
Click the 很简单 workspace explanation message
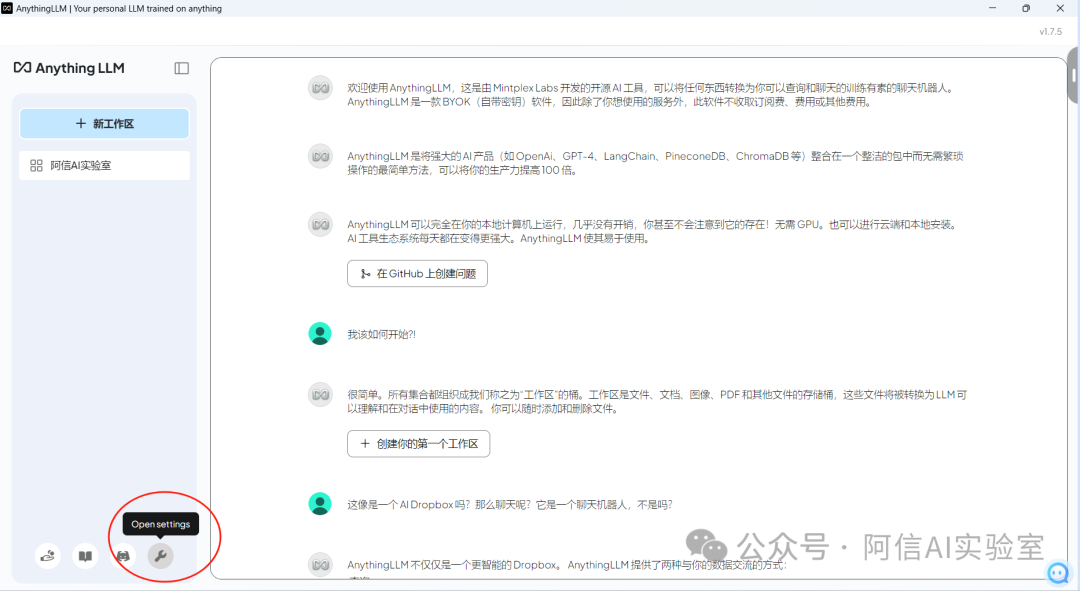(657, 402)
